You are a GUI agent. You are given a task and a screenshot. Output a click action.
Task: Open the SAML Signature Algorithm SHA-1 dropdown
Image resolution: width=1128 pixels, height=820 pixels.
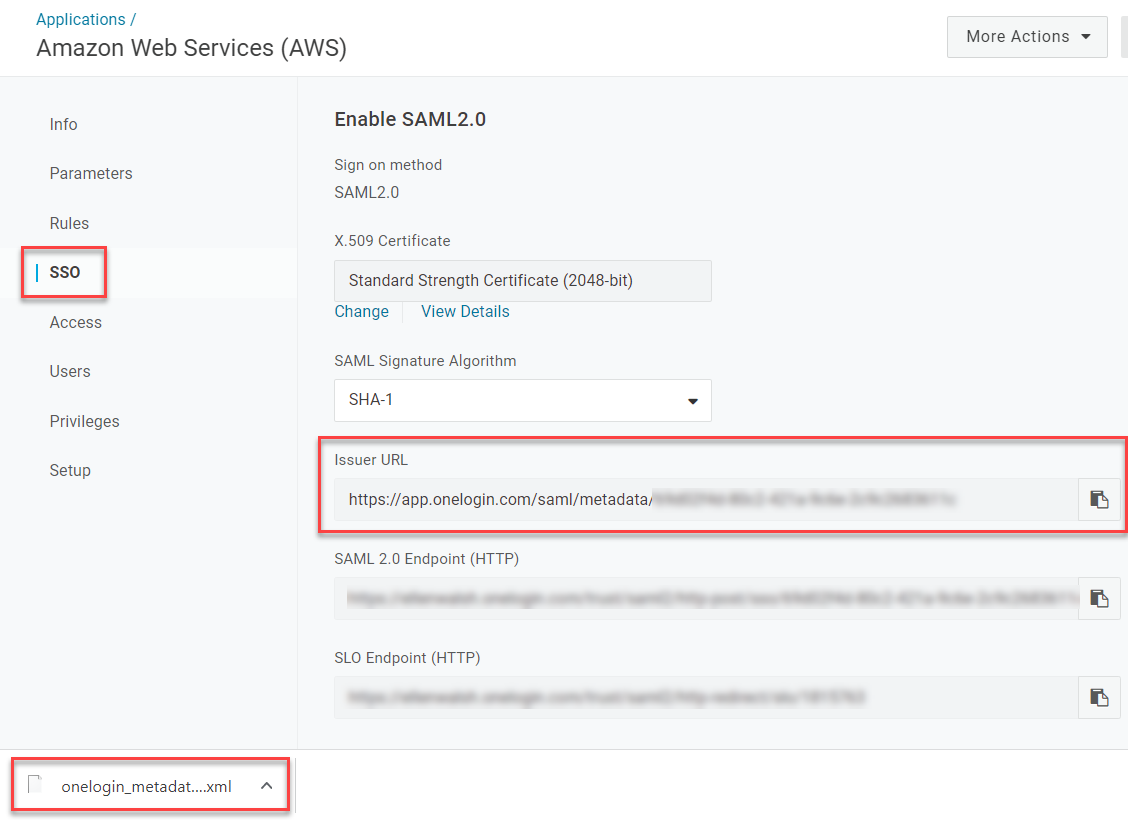point(523,400)
